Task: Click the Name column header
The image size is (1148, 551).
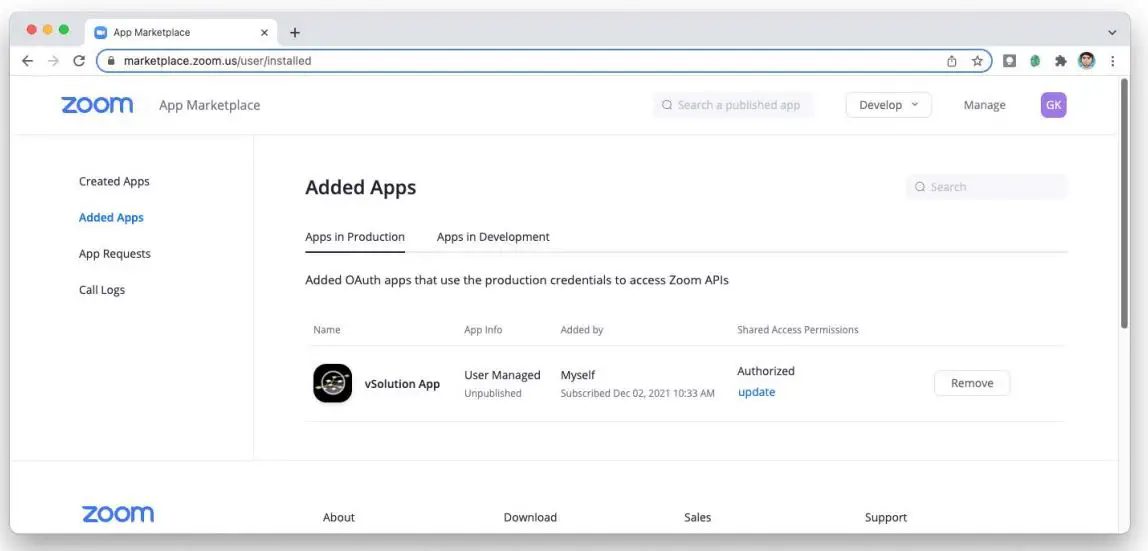Action: (x=327, y=330)
